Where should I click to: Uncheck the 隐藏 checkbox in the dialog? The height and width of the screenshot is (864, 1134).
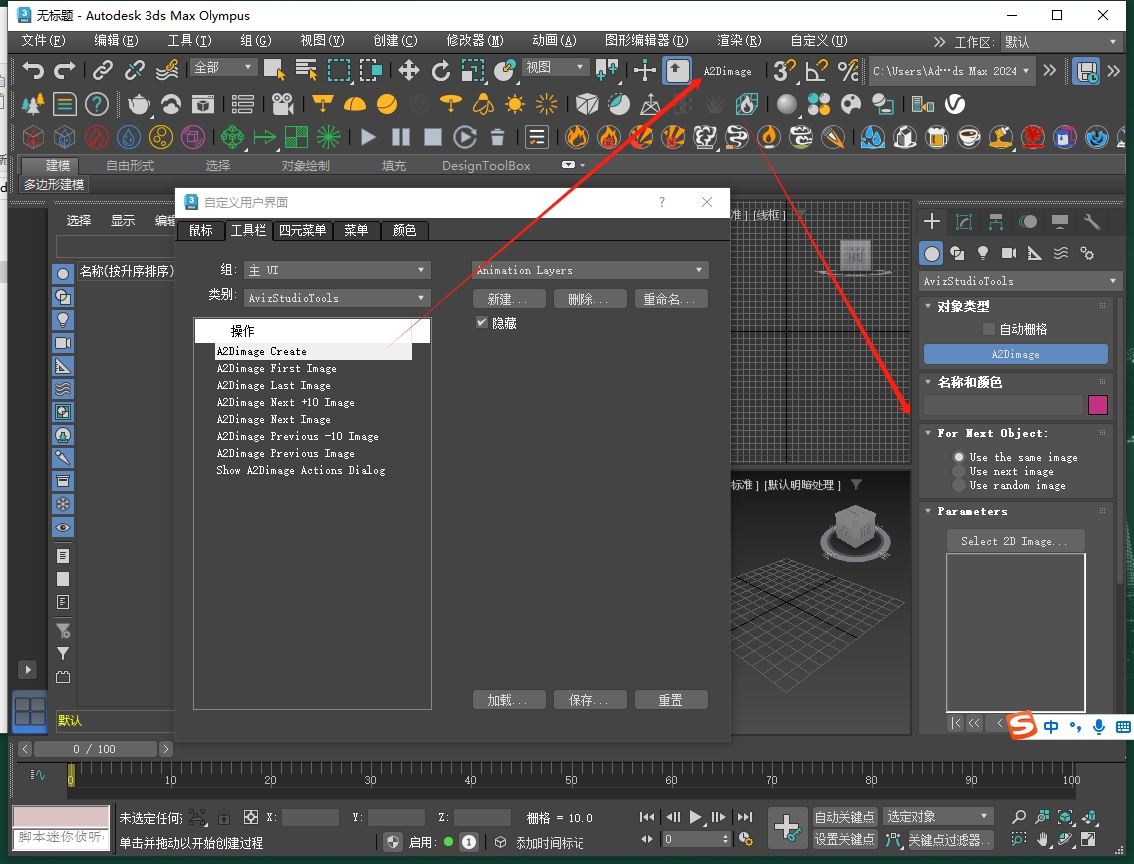481,322
